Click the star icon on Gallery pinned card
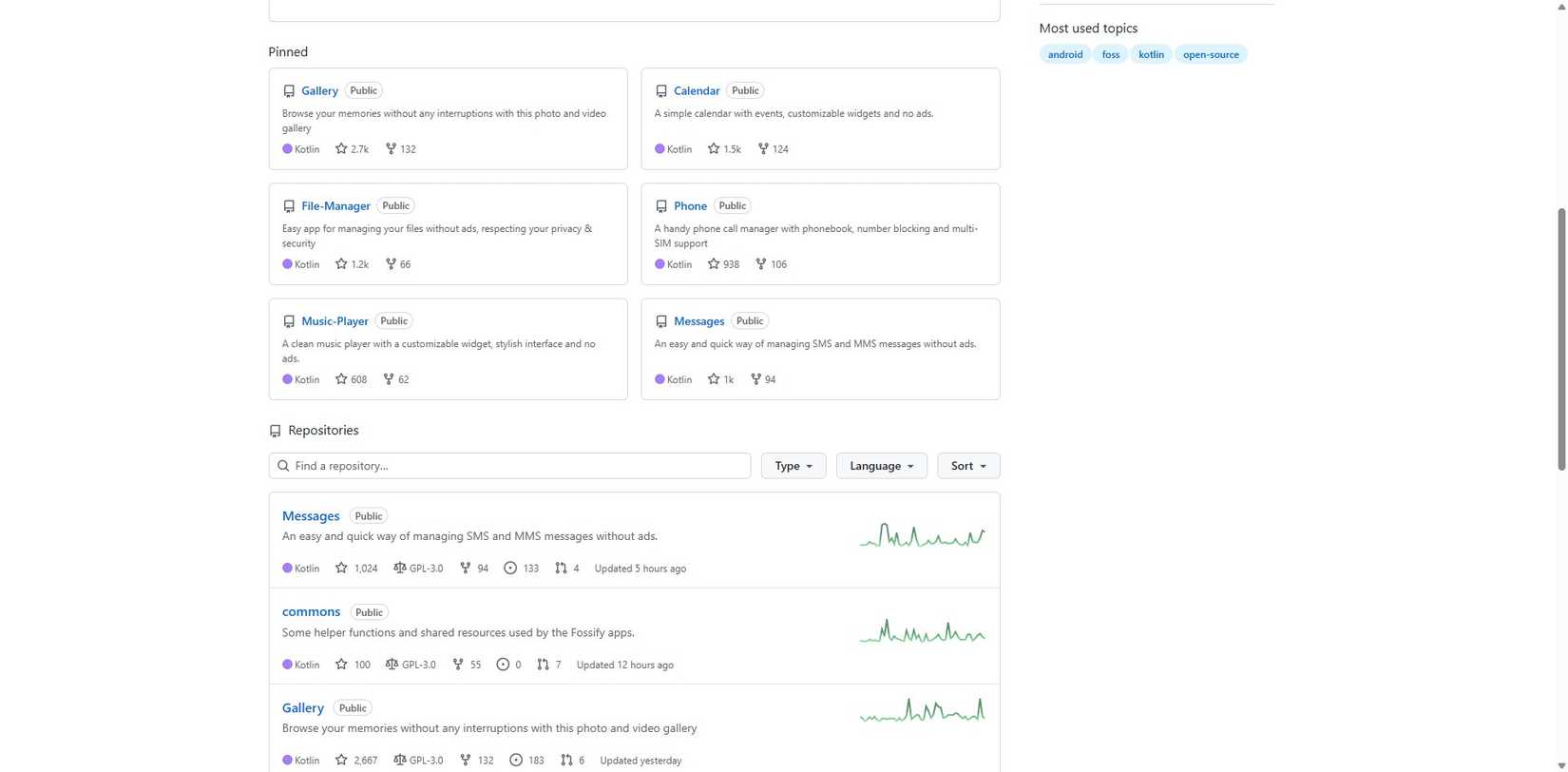Image resolution: width=1568 pixels, height=772 pixels. (341, 149)
